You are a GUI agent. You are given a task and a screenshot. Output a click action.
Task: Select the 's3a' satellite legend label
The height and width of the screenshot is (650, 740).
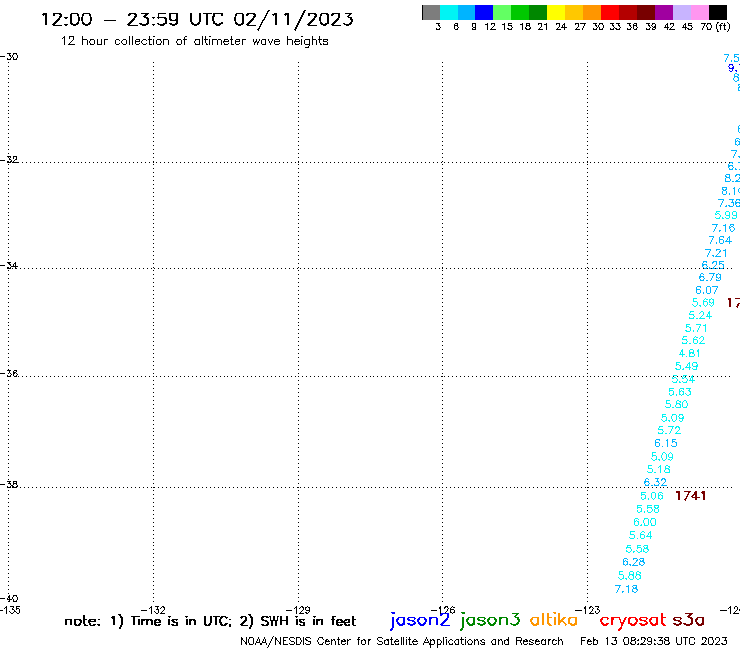[688, 620]
